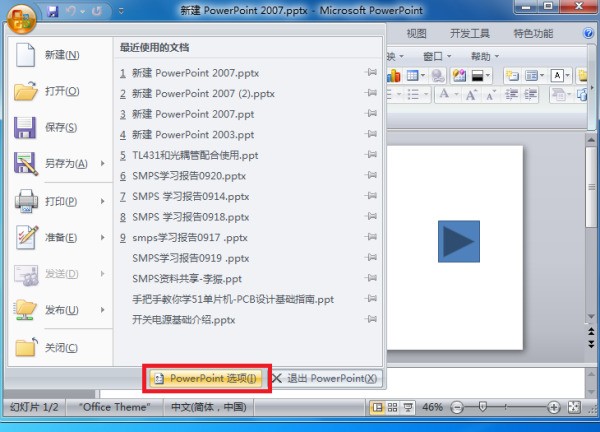Pin SMPS学习报告0920.pptx to the recent list
This screenshot has width=600, height=432.
[371, 176]
